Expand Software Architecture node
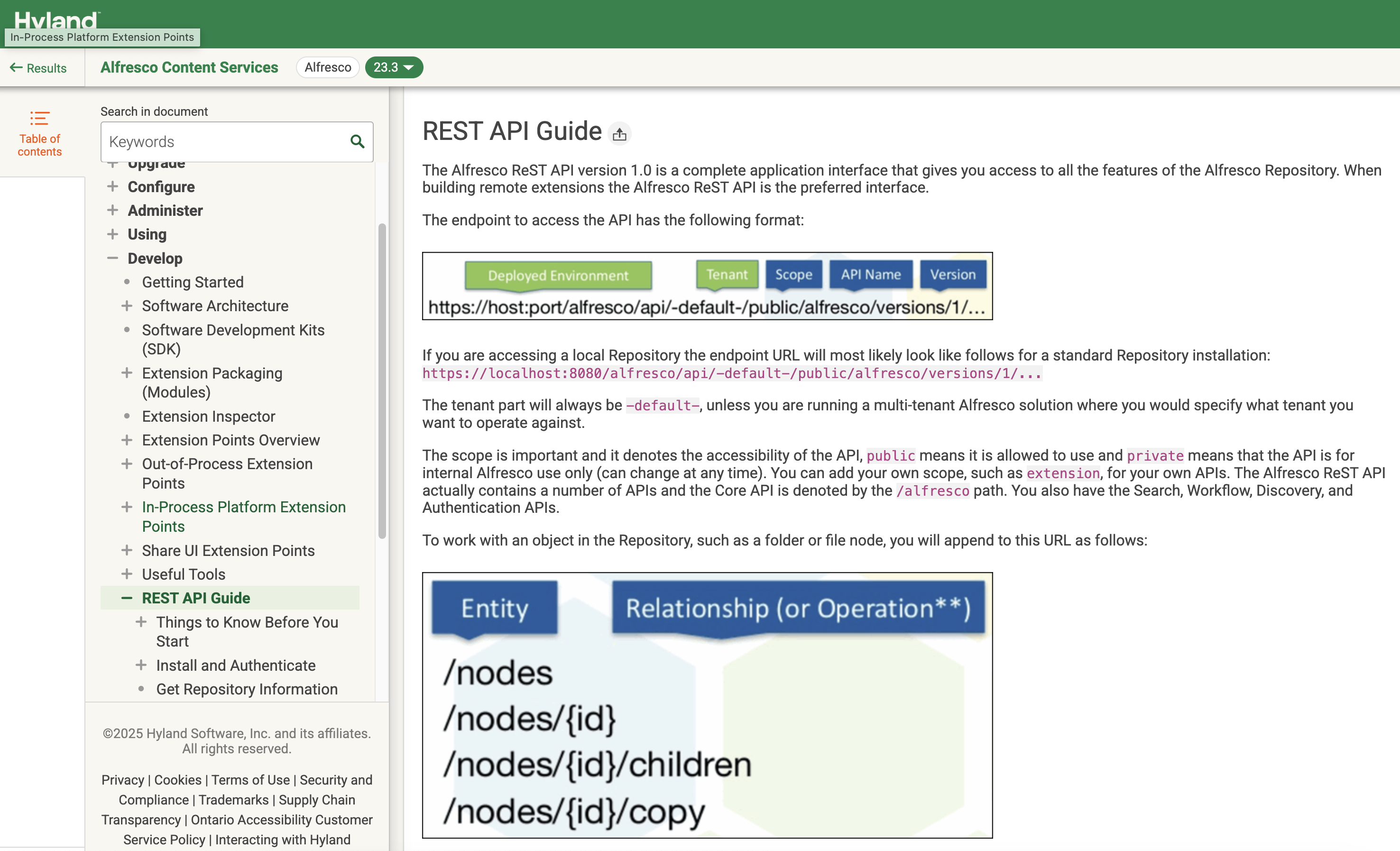 127,306
